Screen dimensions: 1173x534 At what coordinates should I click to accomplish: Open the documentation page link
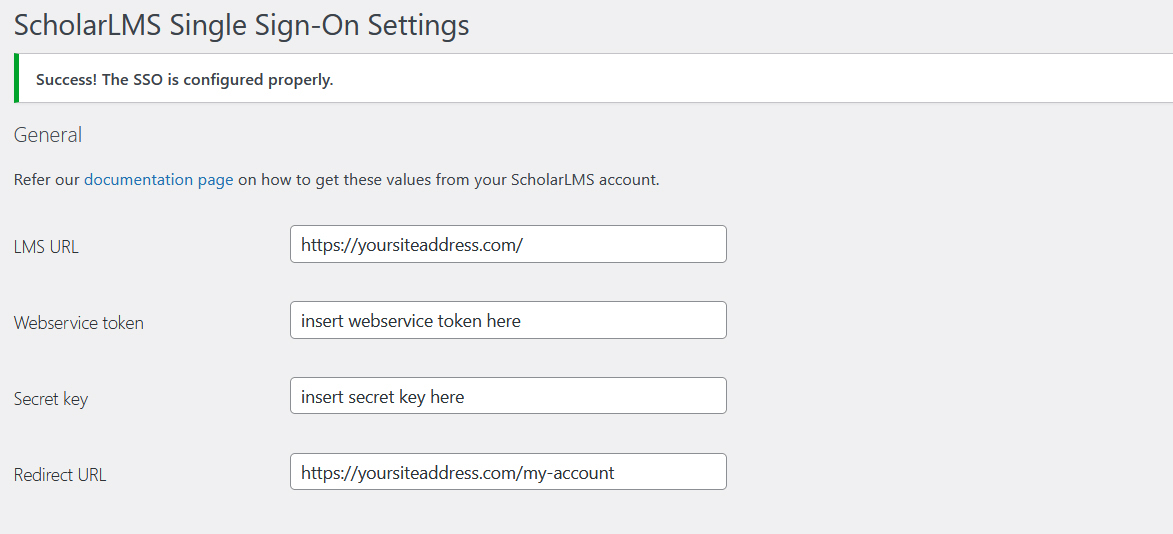(159, 180)
